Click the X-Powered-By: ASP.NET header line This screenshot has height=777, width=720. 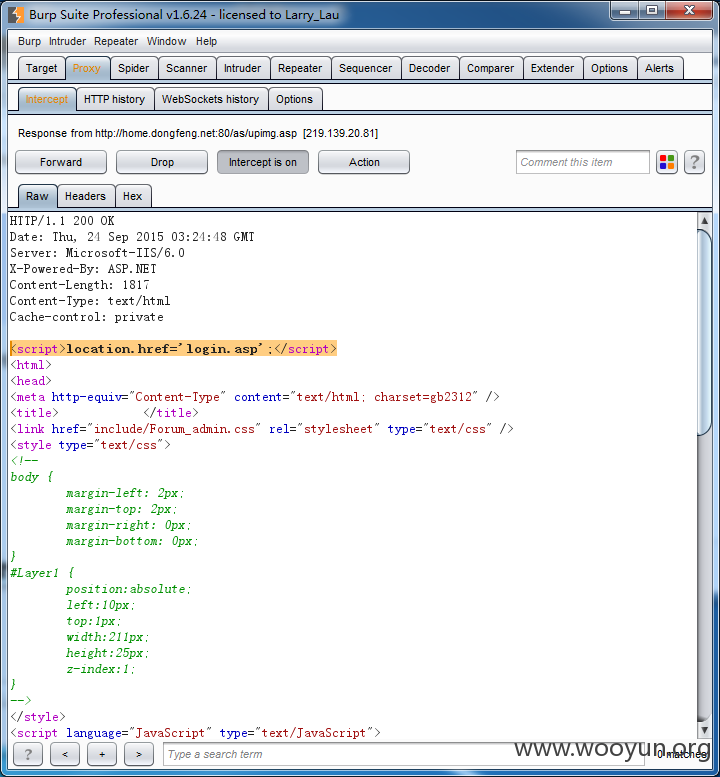pos(83,269)
